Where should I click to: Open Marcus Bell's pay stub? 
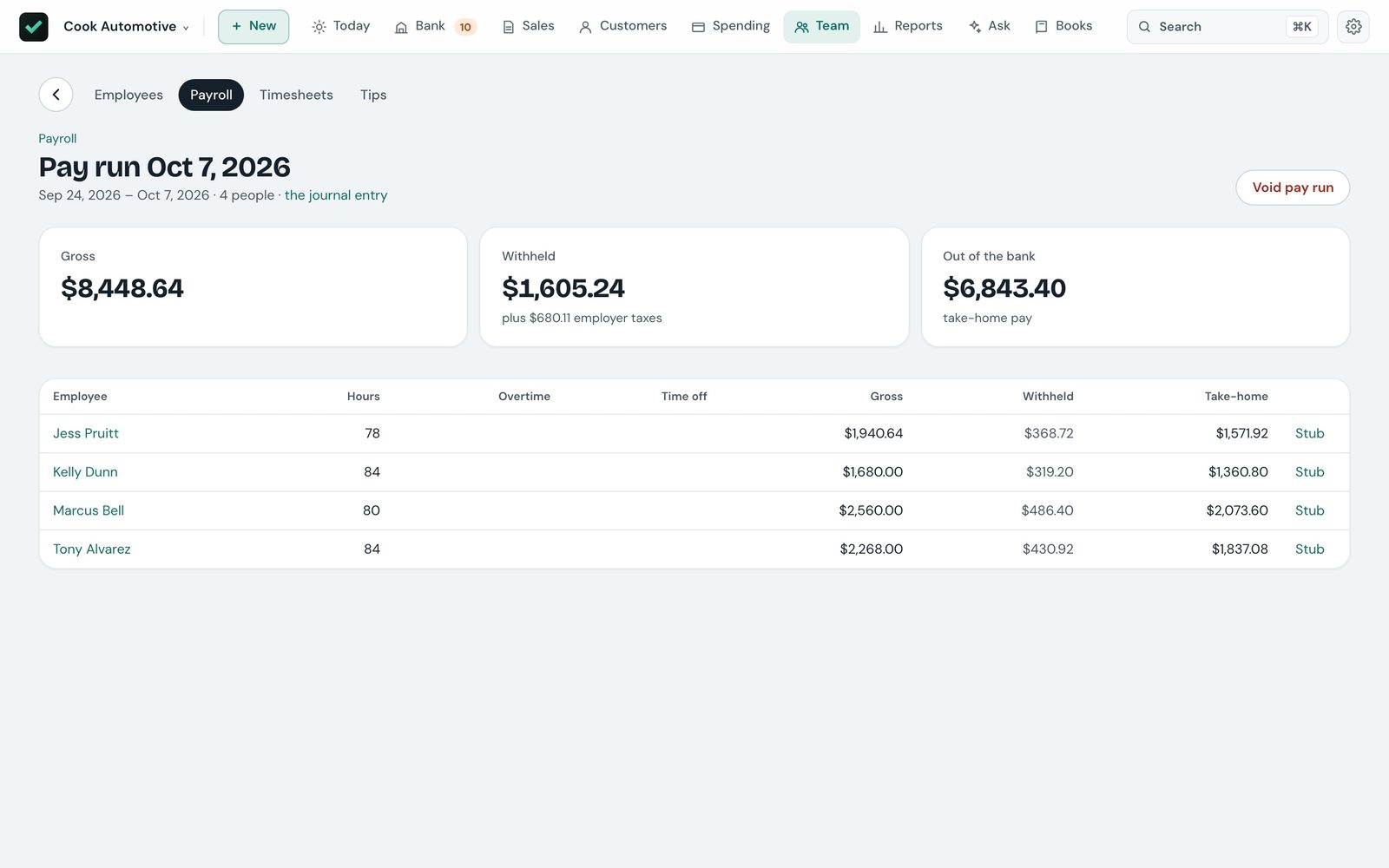1309,510
